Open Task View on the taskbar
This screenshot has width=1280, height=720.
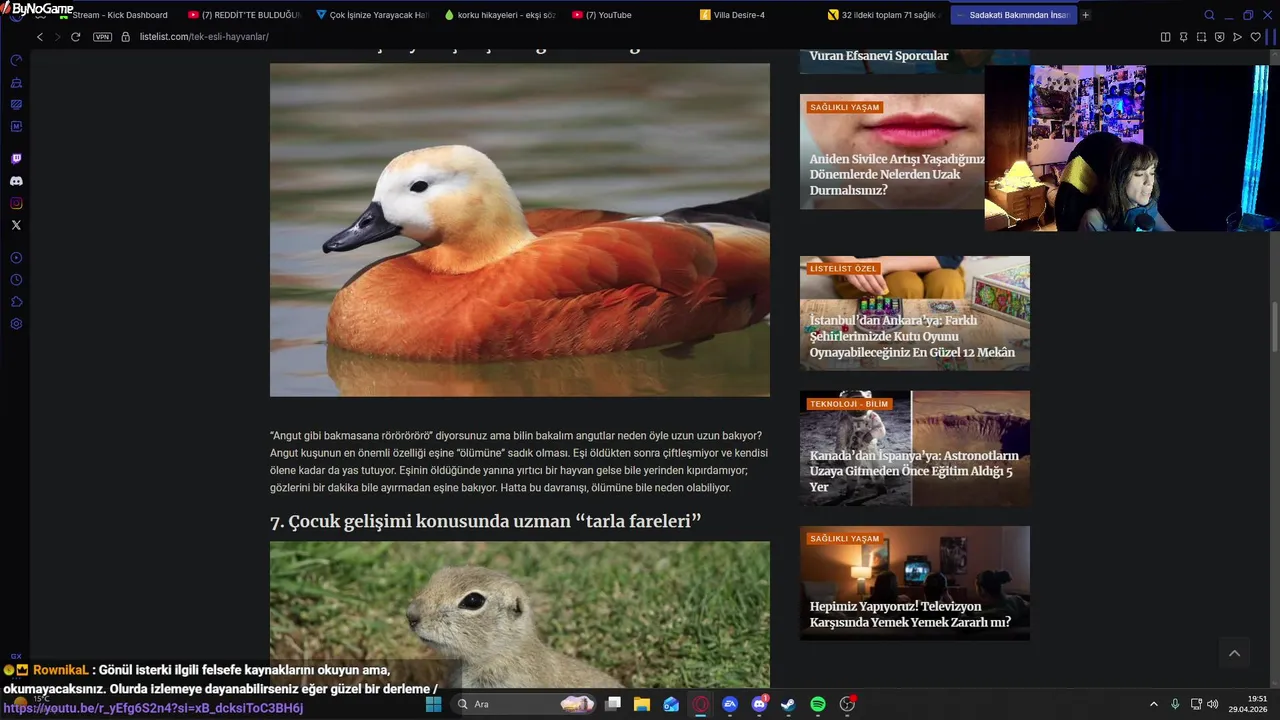(x=613, y=704)
